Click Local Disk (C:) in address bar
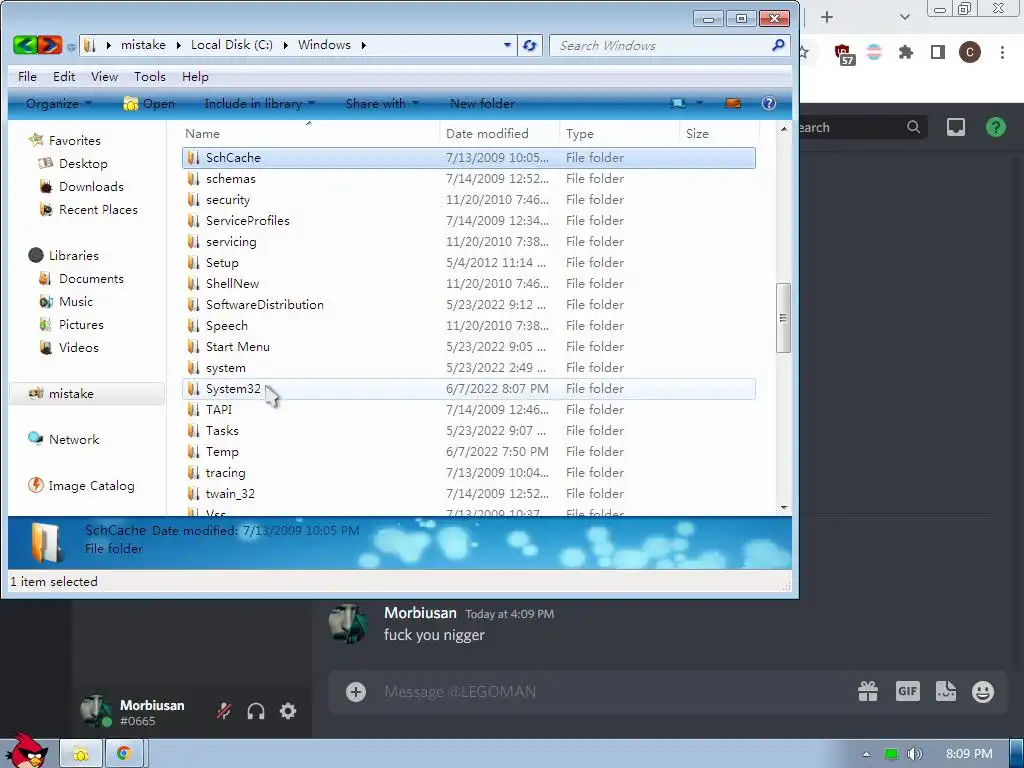Image resolution: width=1024 pixels, height=768 pixels. (x=232, y=45)
